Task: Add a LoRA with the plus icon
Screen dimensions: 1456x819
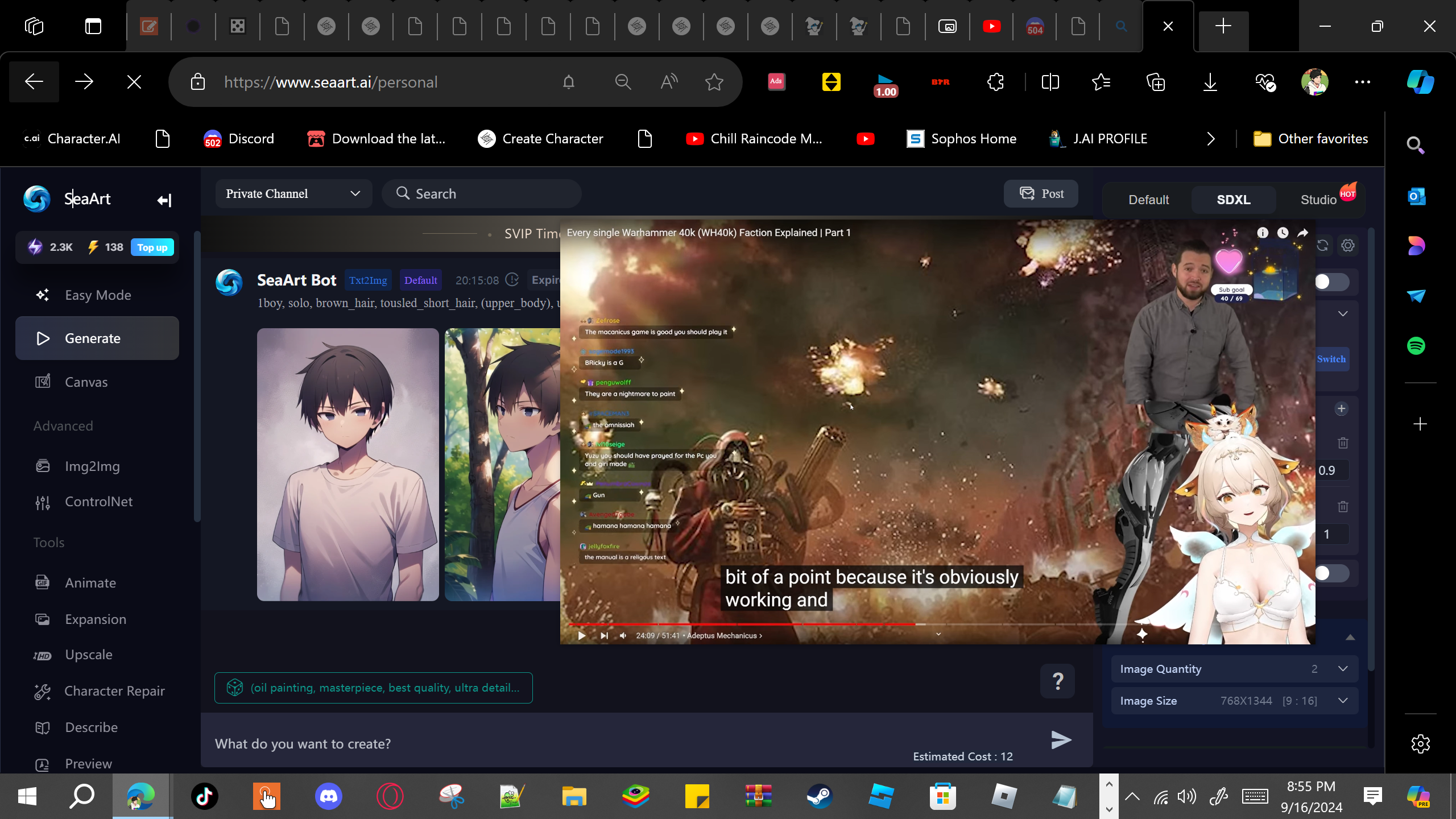Action: click(x=1342, y=409)
